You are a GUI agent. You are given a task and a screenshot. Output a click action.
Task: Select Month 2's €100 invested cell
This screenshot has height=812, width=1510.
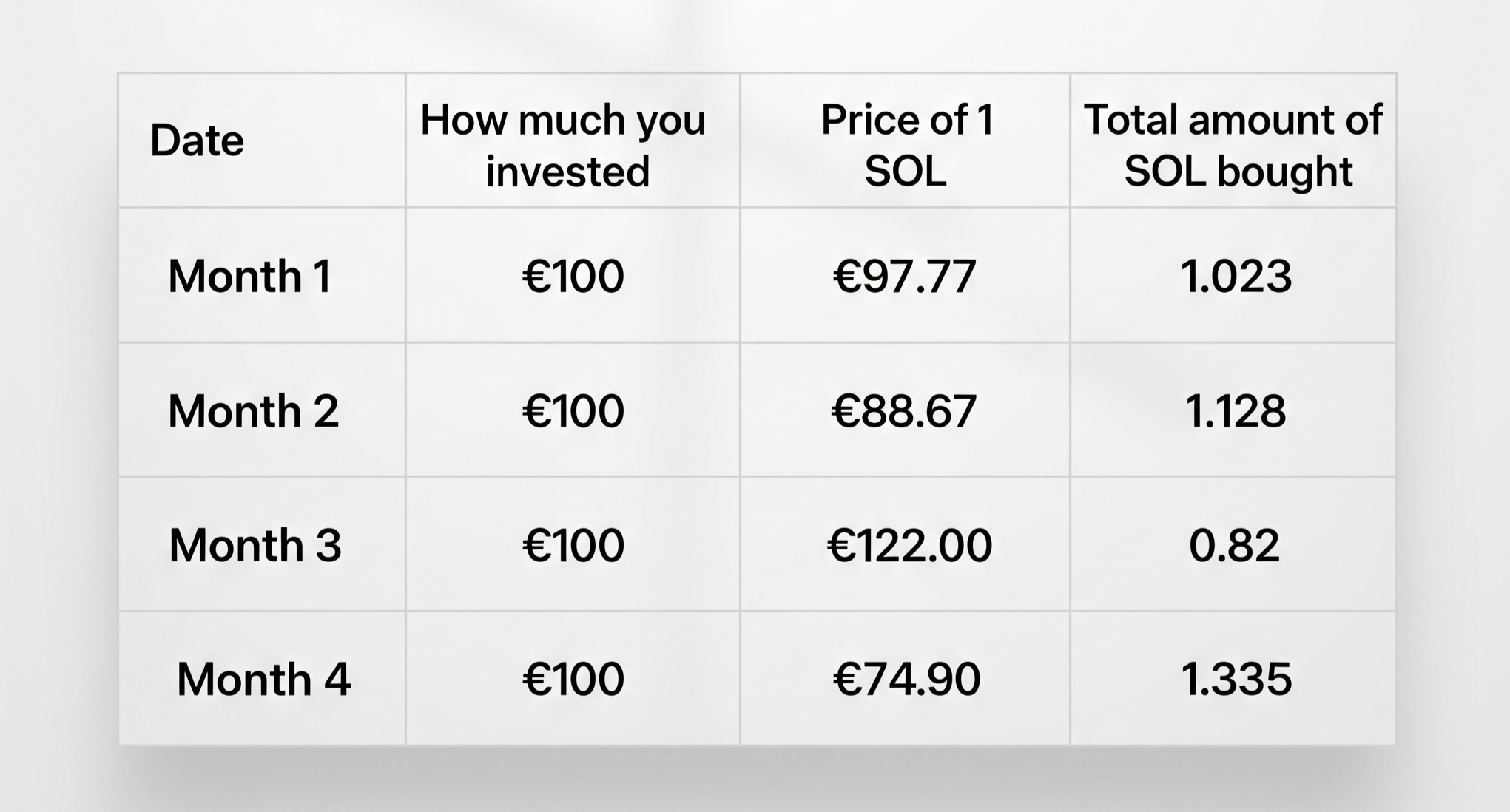[573, 411]
